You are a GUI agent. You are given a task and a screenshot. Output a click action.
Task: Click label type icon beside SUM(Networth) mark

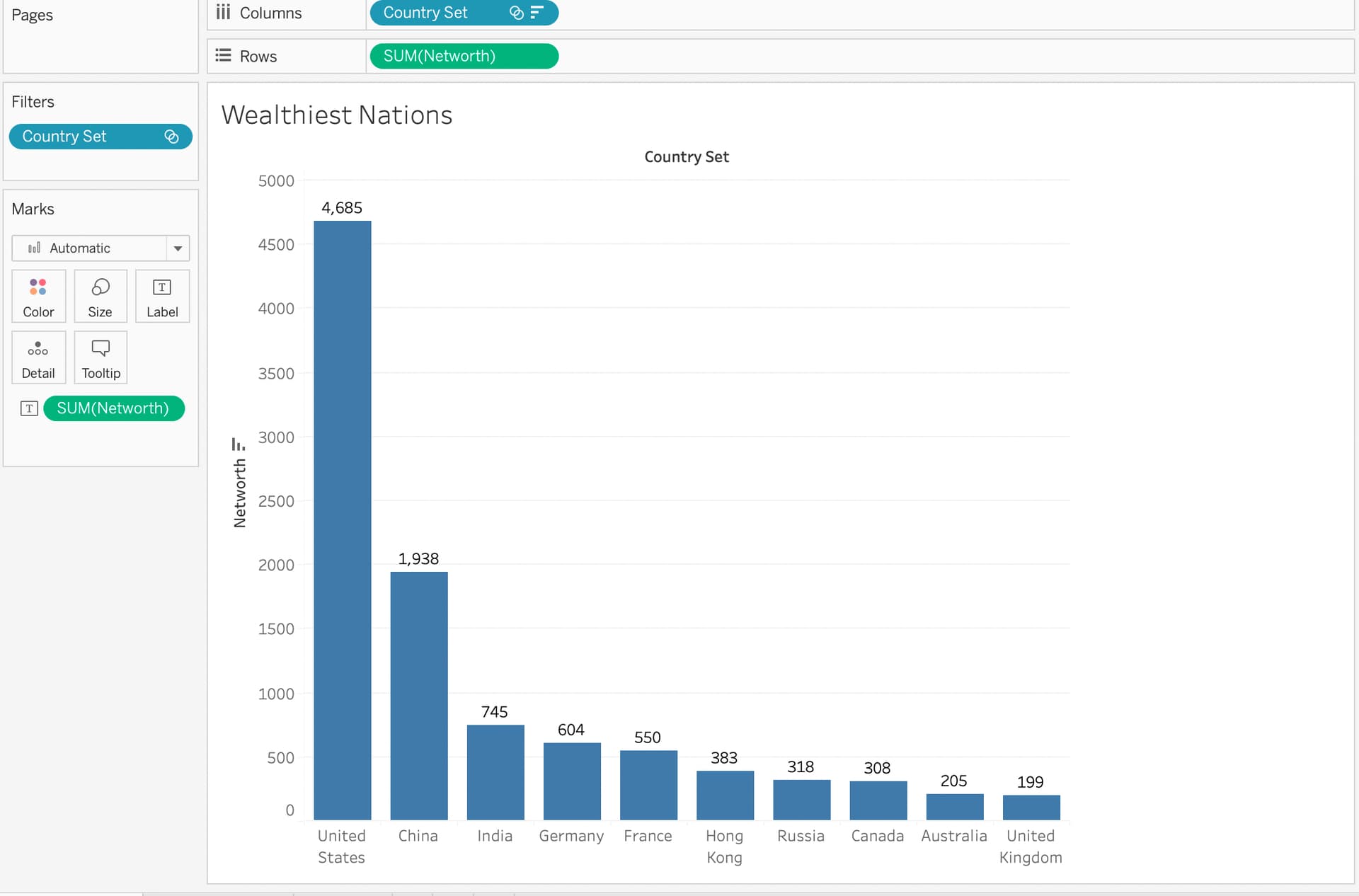point(29,408)
